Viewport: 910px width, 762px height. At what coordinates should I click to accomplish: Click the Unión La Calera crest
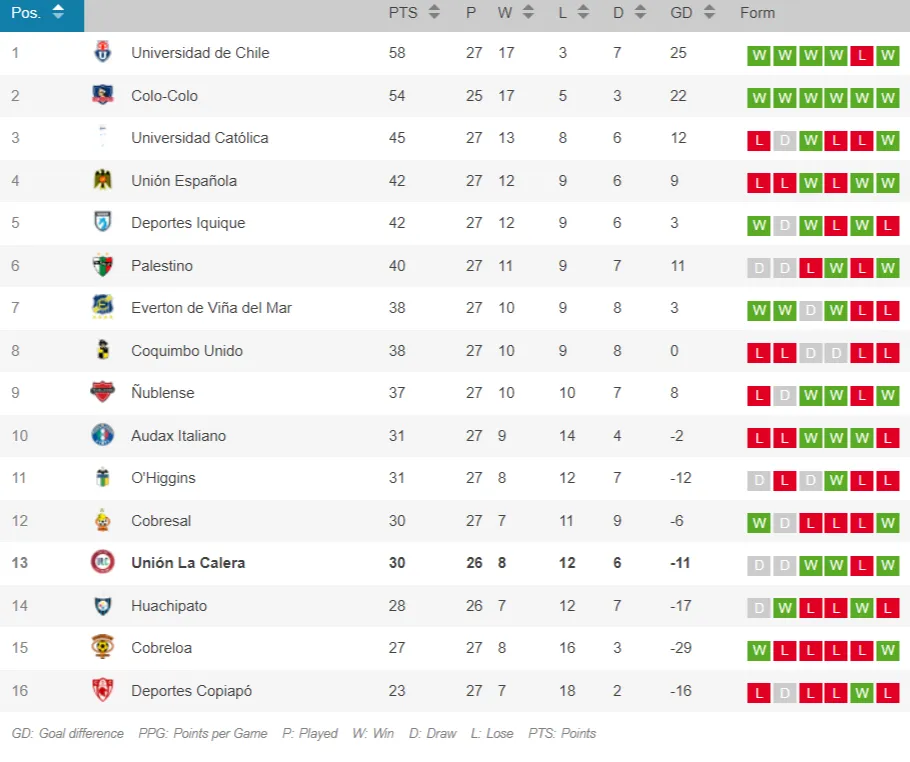[102, 563]
